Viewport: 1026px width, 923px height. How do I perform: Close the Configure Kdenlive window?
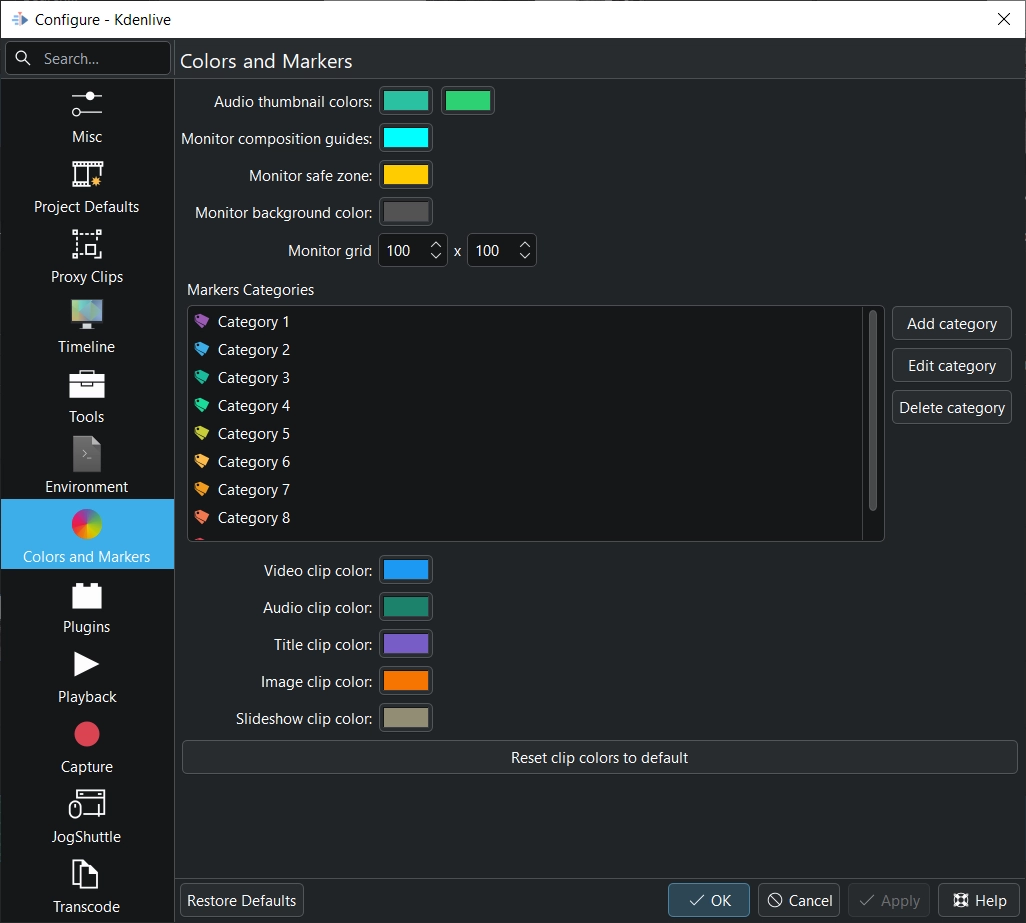click(1004, 19)
